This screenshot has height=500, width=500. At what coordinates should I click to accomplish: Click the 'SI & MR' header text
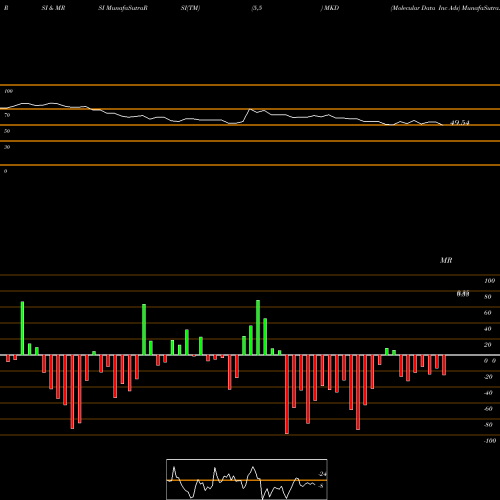[53, 8]
